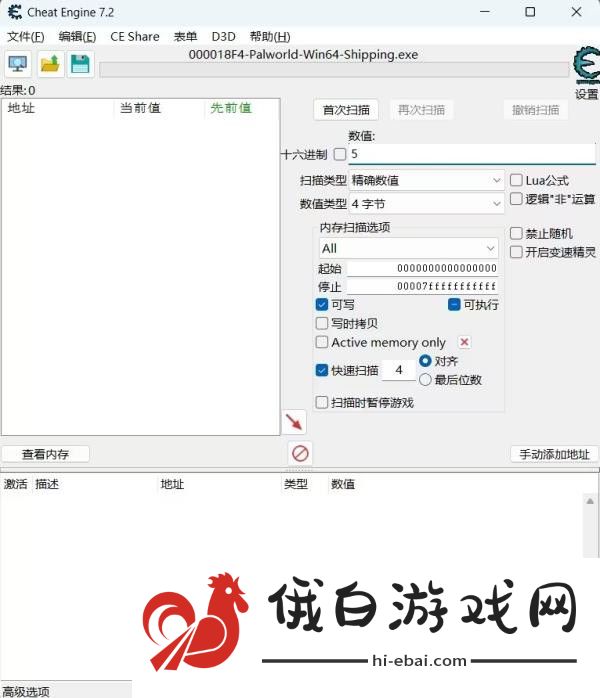Check the 禁止随机 option
Screen dimensions: 600x698
[516, 233]
